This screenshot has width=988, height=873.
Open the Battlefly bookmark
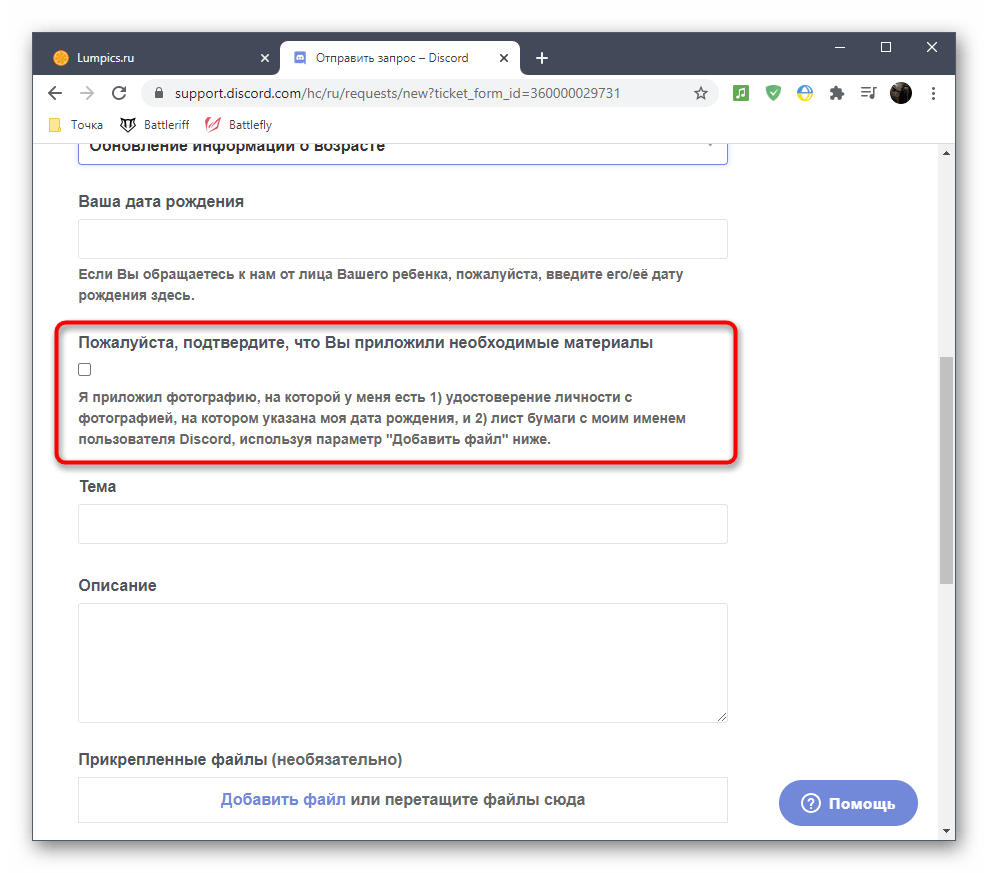[238, 125]
